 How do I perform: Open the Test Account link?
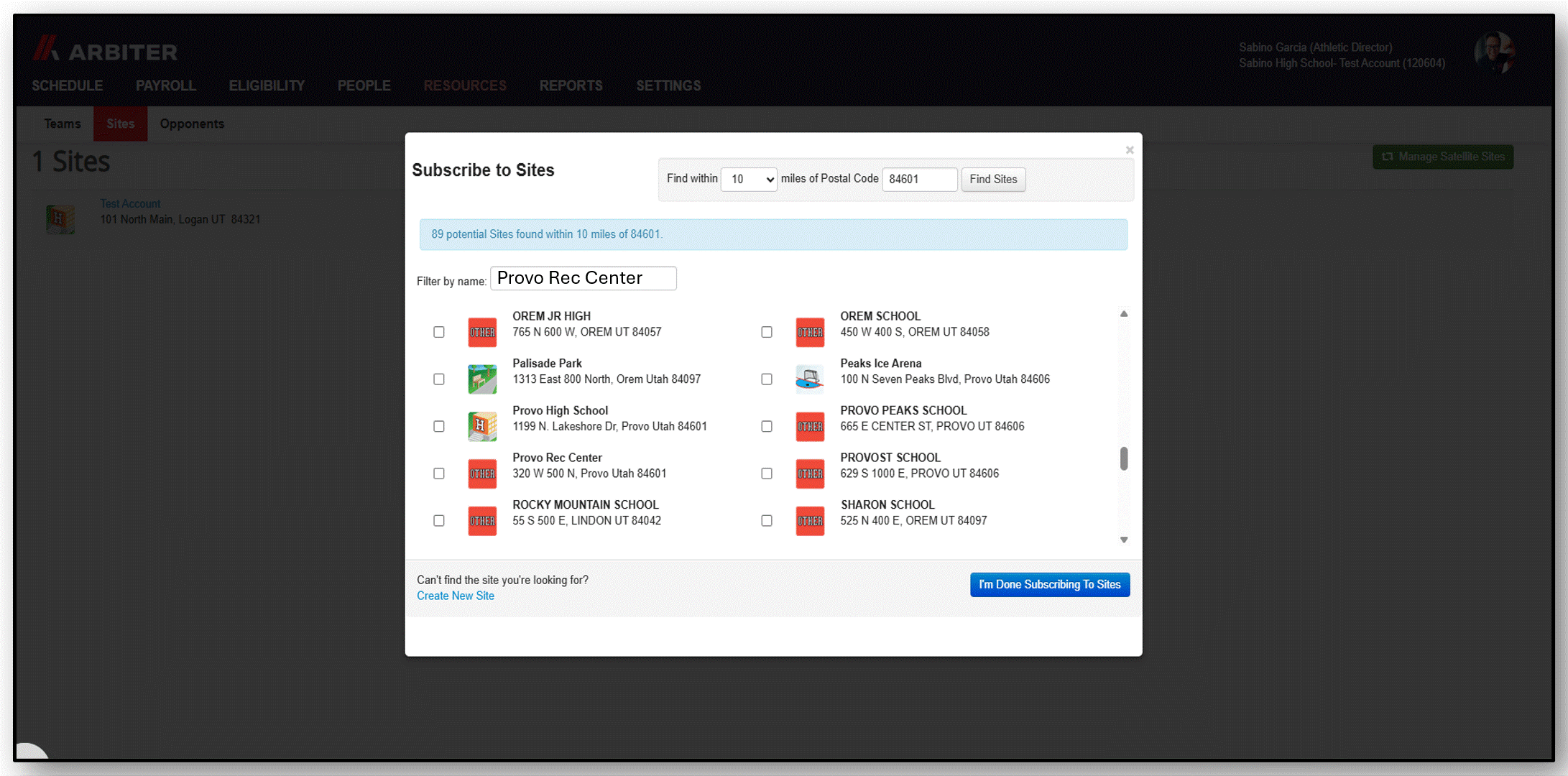130,204
